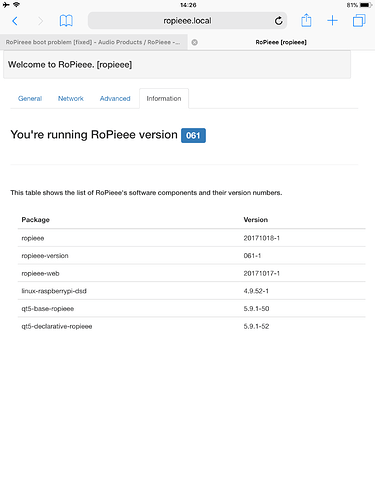This screenshot has width=375, height=500.
Task: Click the Version column header
Action: click(256, 220)
